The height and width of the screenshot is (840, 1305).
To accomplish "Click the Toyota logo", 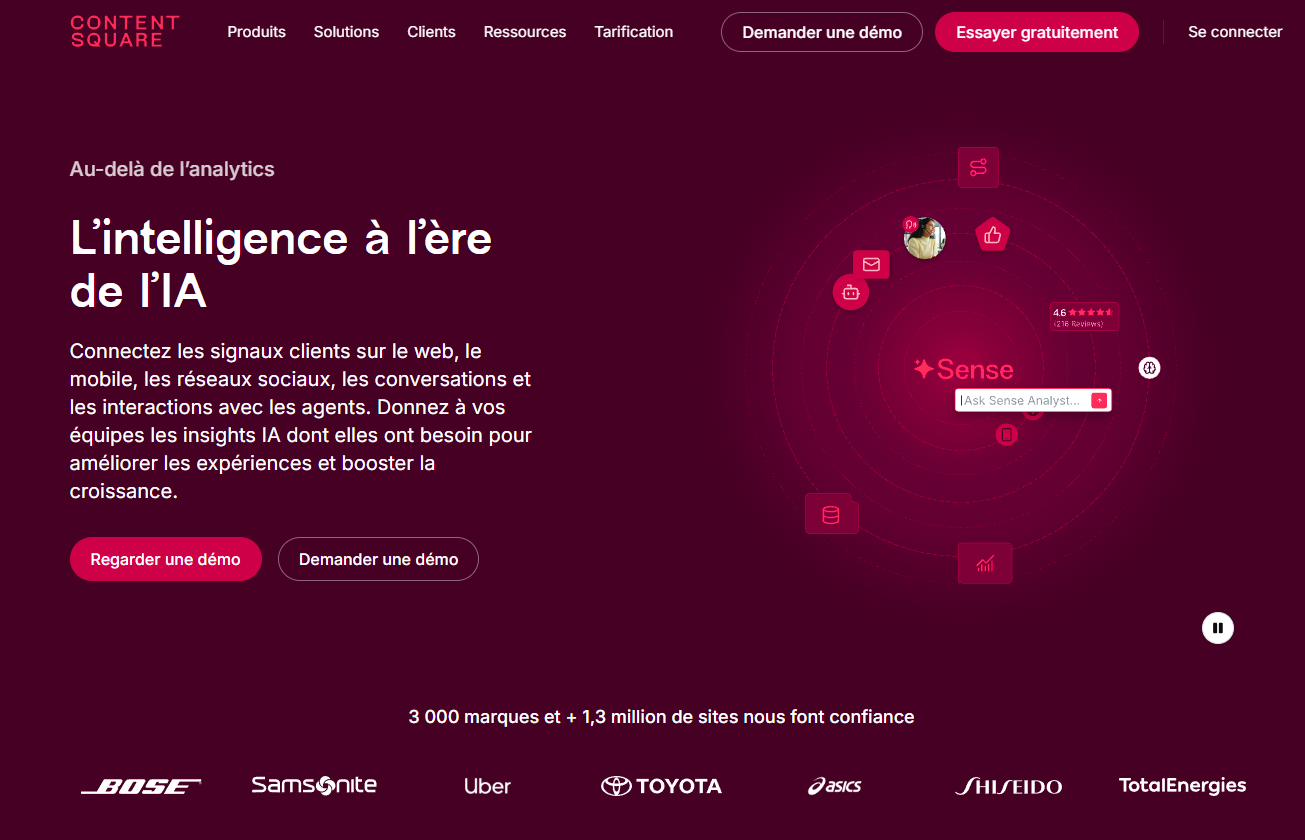I will 661,786.
